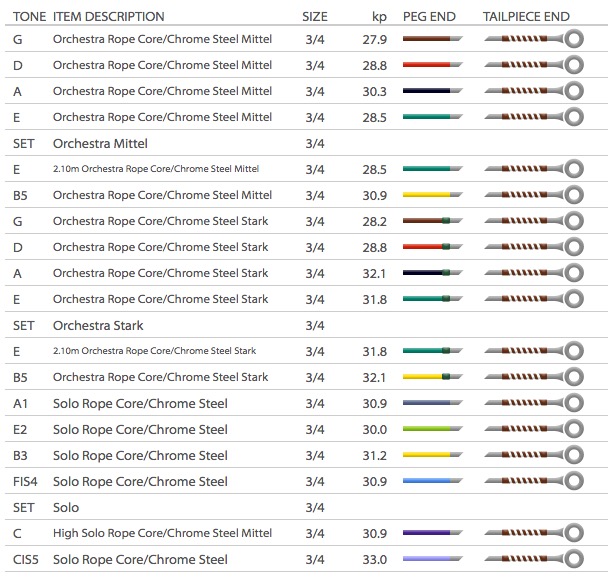Click the peg end image in B3 Solo row

click(432, 455)
